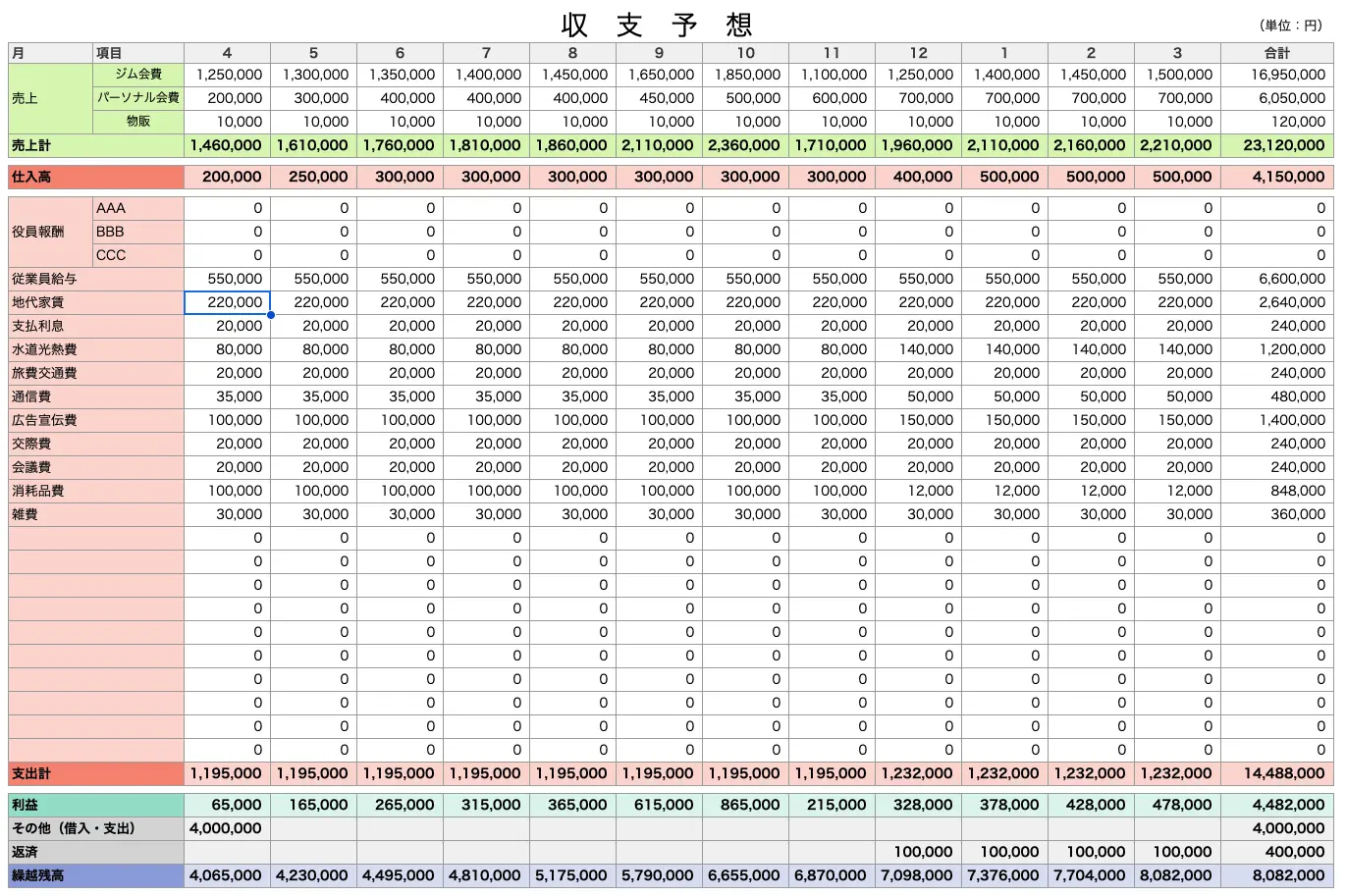The height and width of the screenshot is (896, 1346).
Task: Click the ジム会費 row label
Action: (138, 75)
